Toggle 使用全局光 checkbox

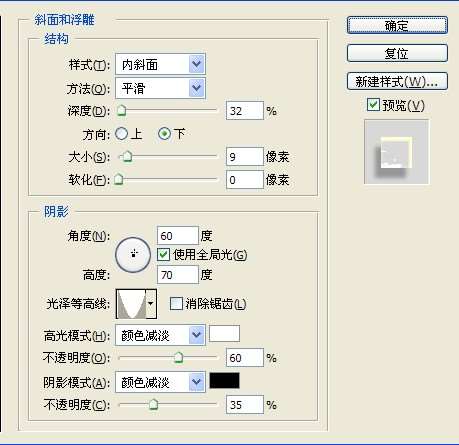[163, 255]
